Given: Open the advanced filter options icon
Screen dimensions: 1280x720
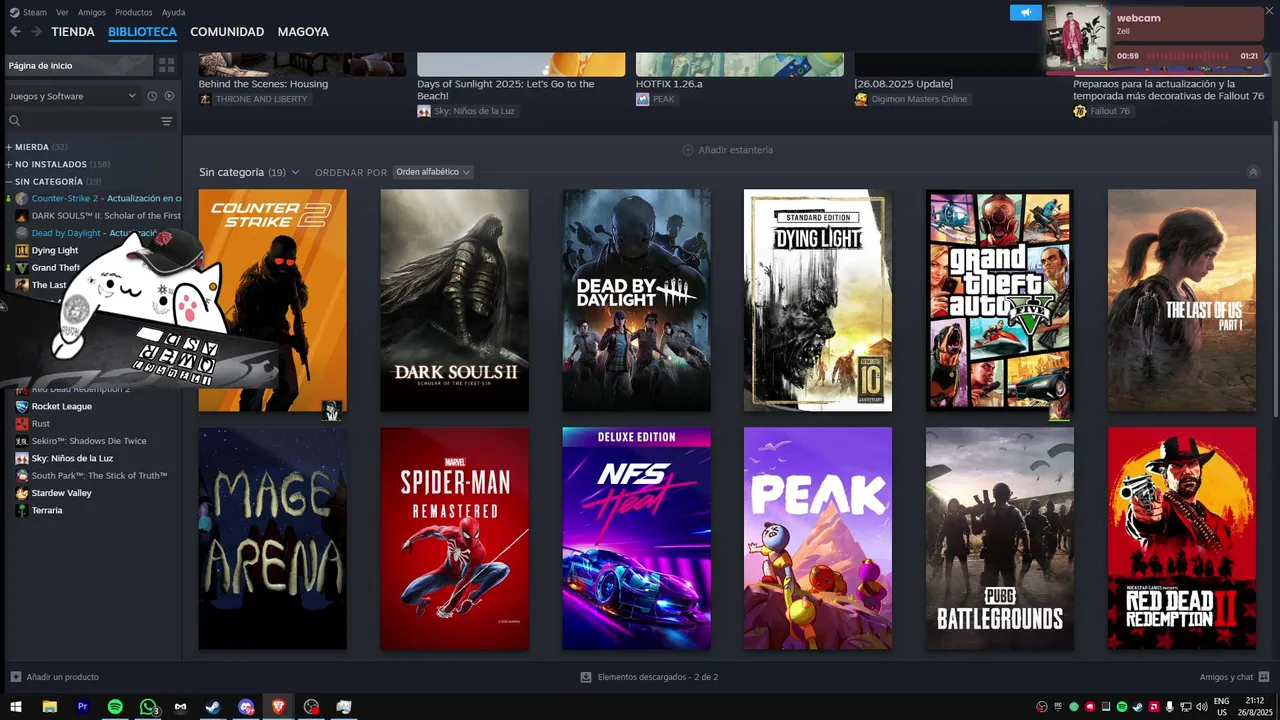Looking at the screenshot, I should click(166, 121).
